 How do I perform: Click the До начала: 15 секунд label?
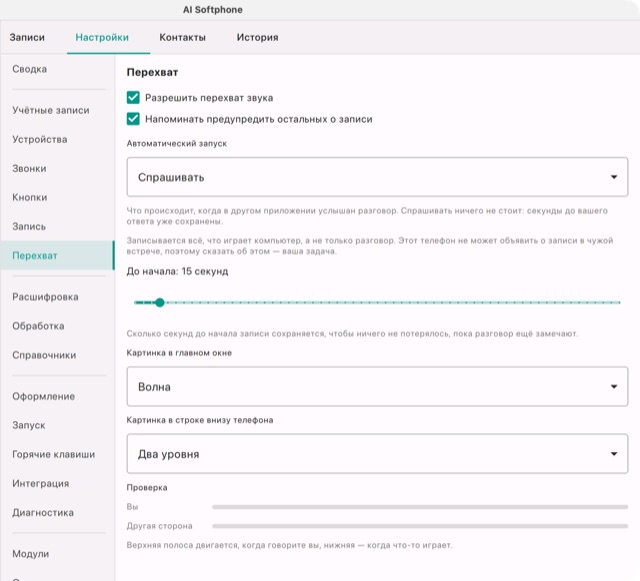pyautogui.click(x=177, y=272)
